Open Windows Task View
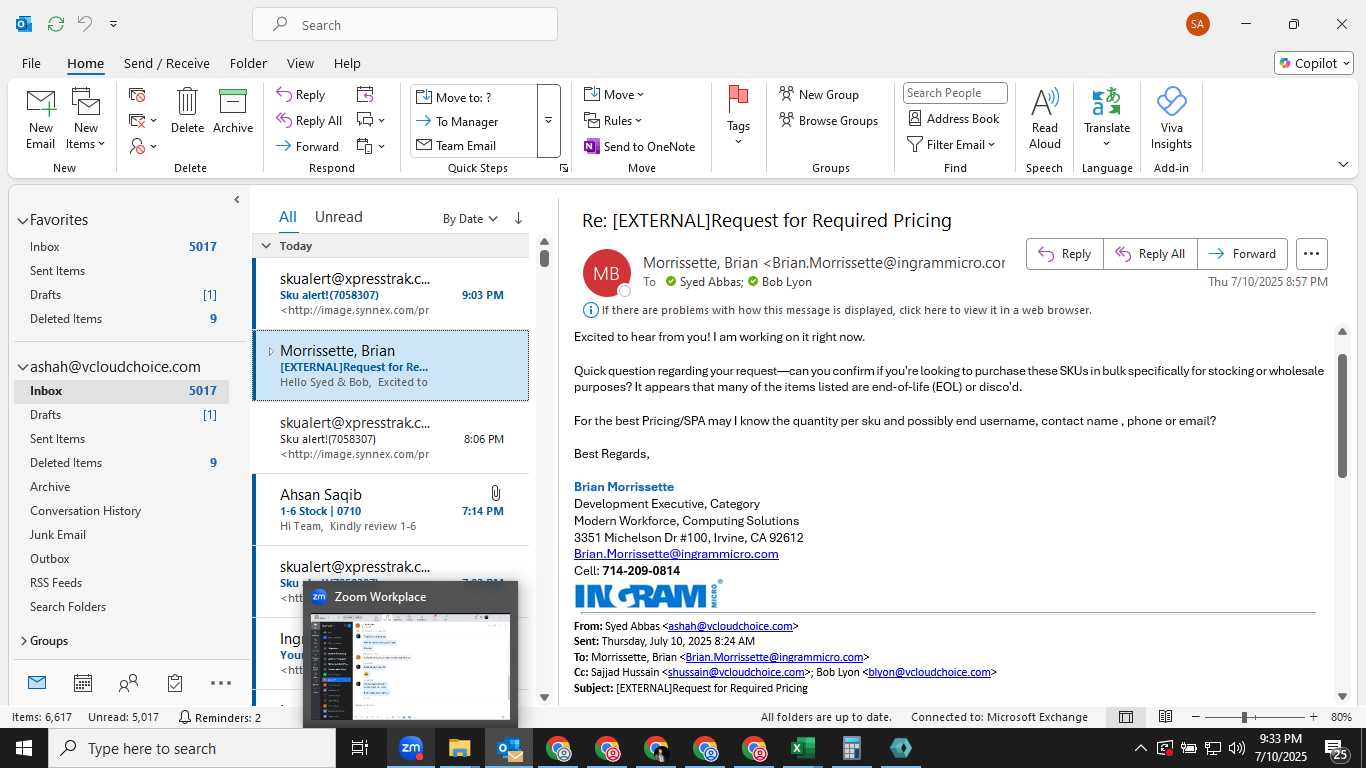1366x768 pixels. (x=360, y=748)
